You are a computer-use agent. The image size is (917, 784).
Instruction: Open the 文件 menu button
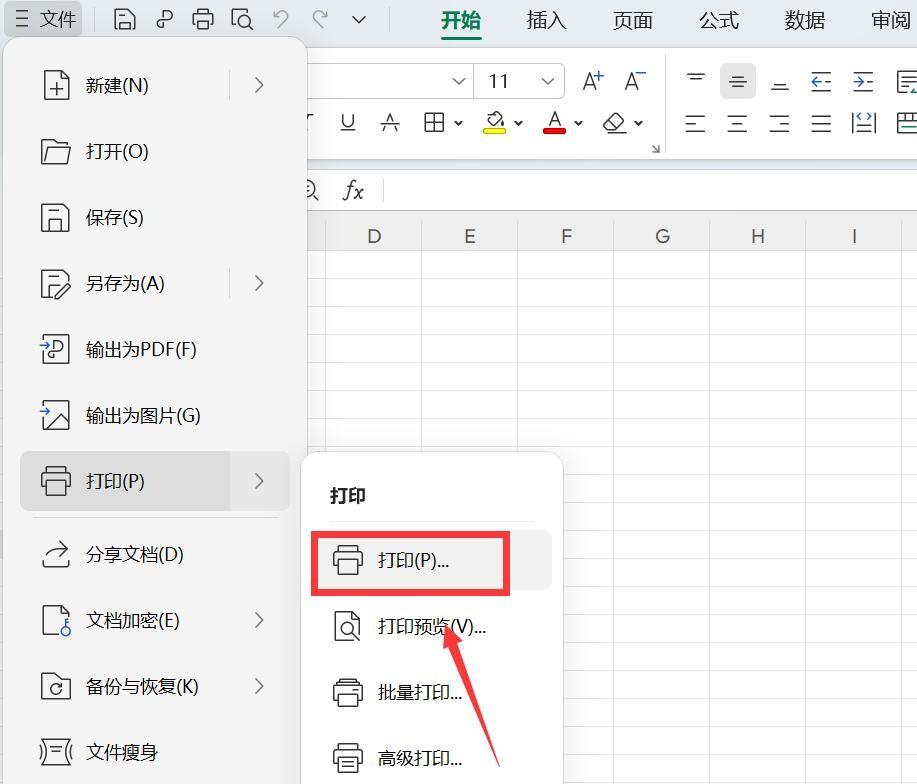coord(44,19)
